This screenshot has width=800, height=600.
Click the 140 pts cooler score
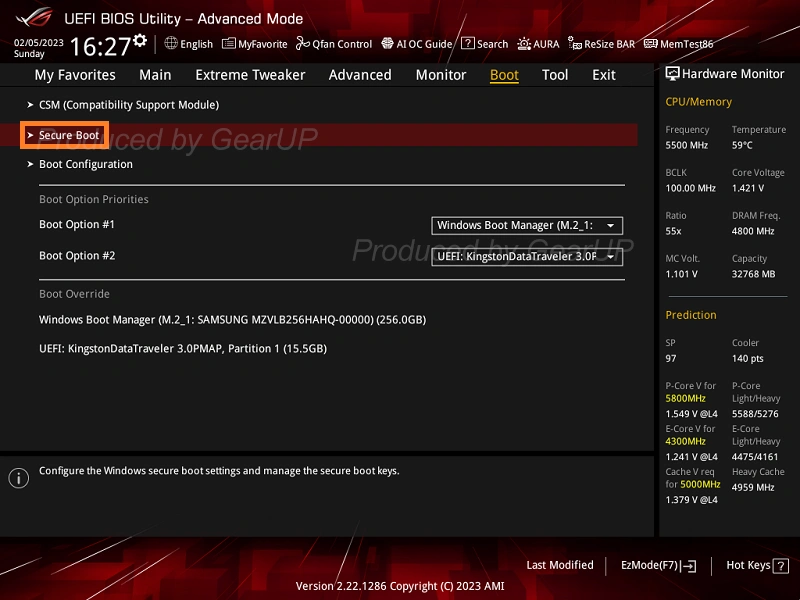(747, 359)
